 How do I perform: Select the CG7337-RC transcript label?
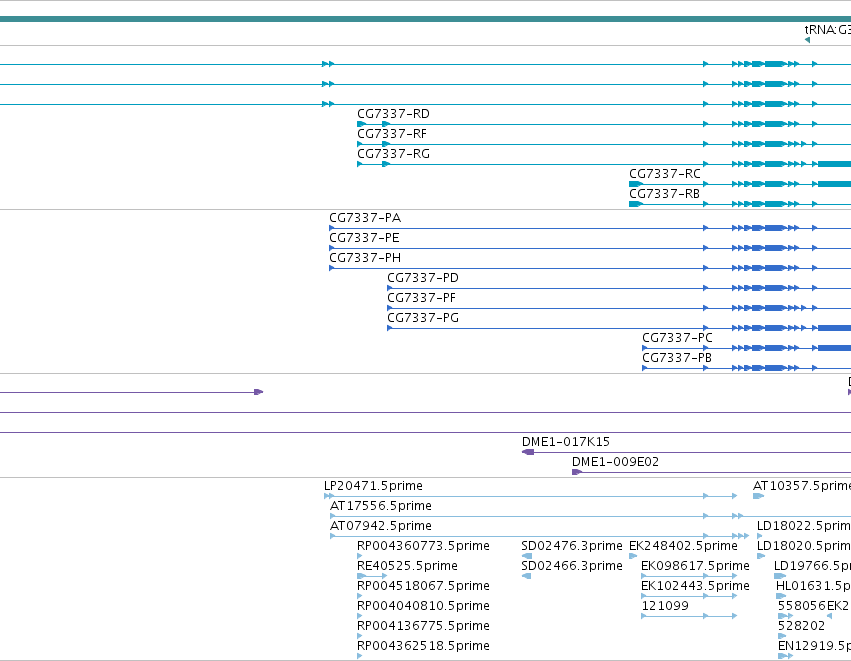point(664,174)
